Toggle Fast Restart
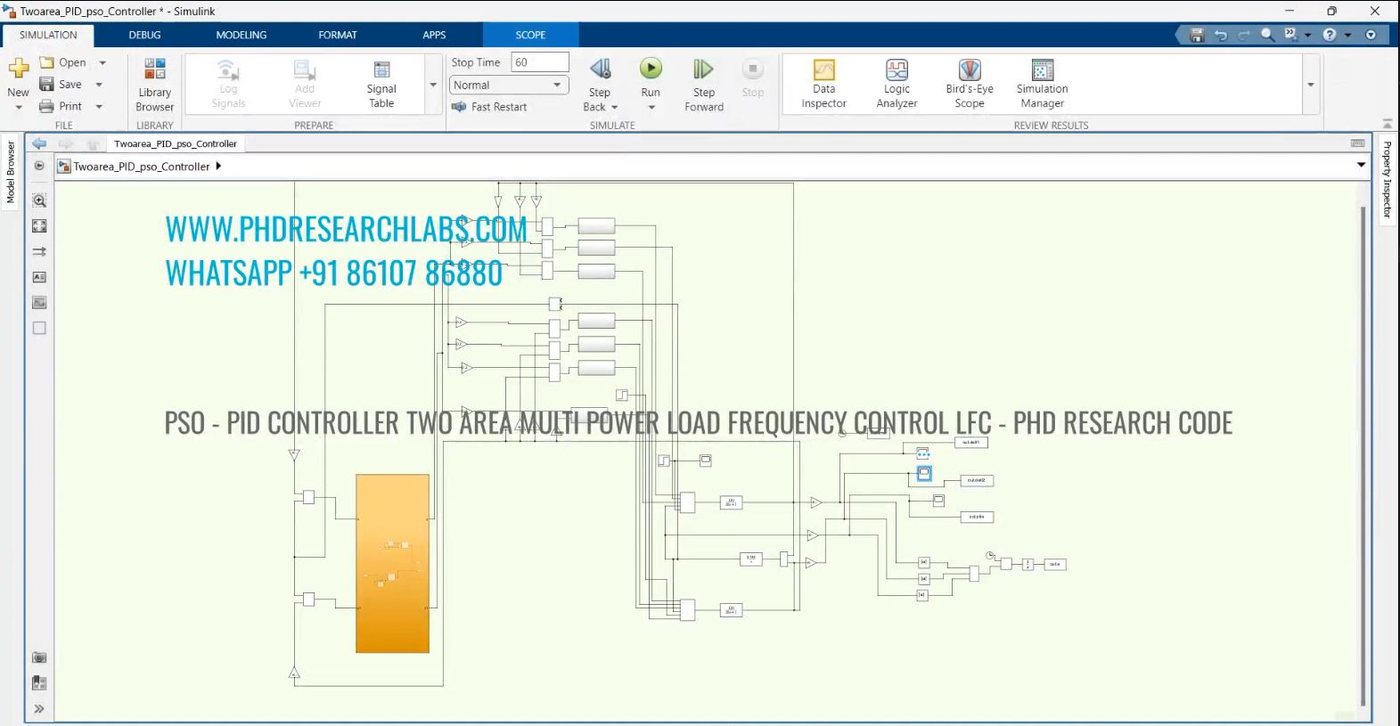The image size is (1400, 726). pos(489,107)
